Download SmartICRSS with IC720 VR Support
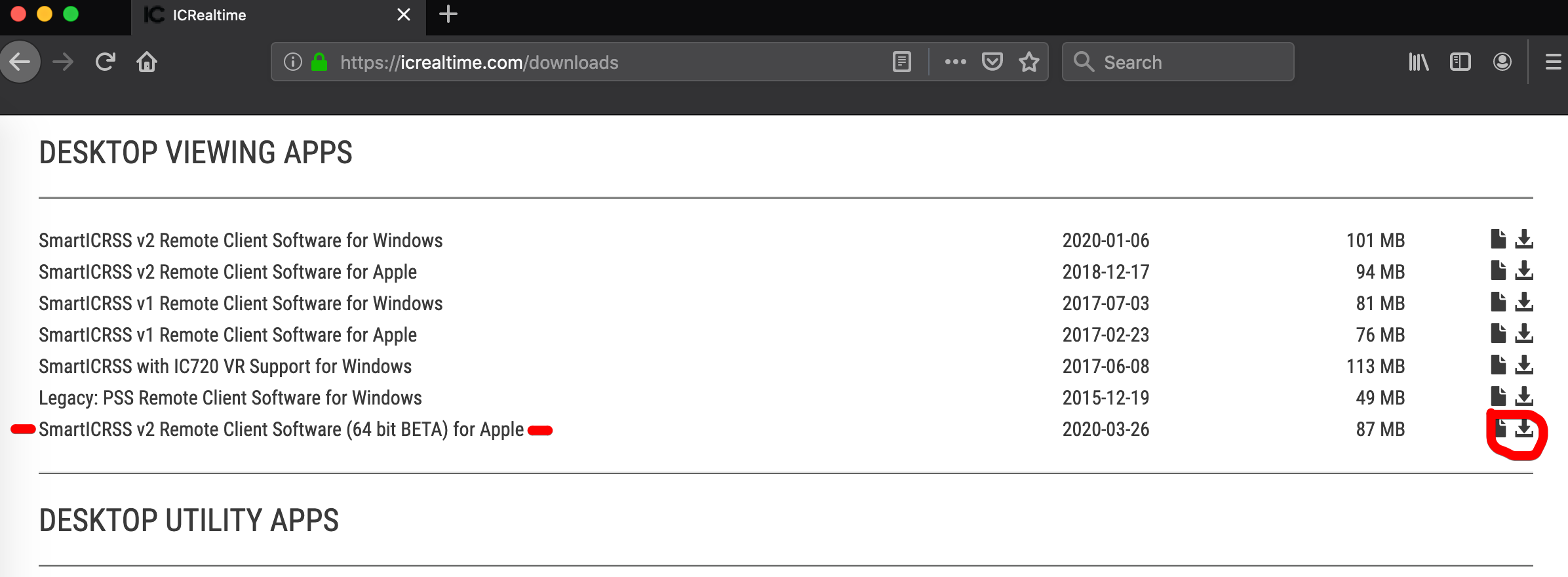The height and width of the screenshot is (577, 1568). coord(1524,365)
